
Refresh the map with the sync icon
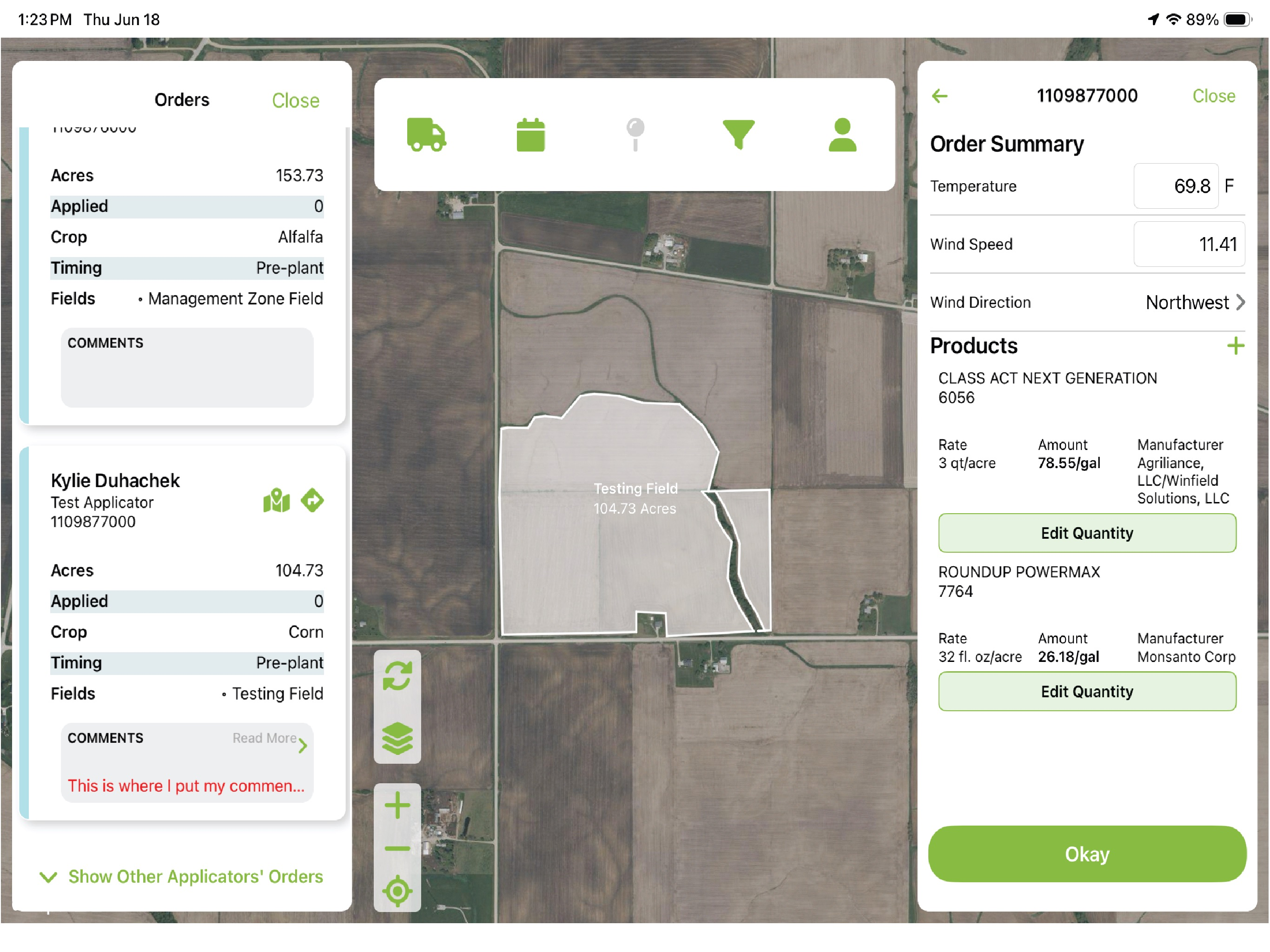point(397,676)
